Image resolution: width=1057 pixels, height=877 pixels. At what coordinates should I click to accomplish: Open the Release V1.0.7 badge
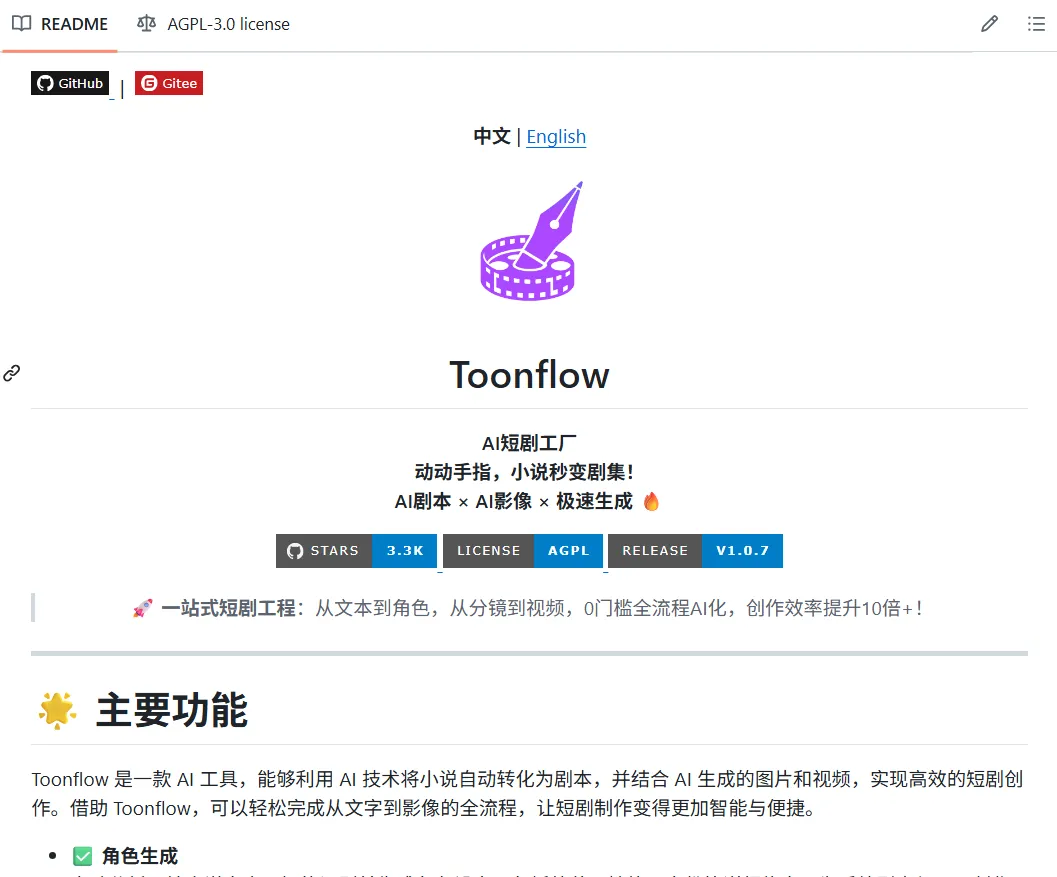(695, 551)
